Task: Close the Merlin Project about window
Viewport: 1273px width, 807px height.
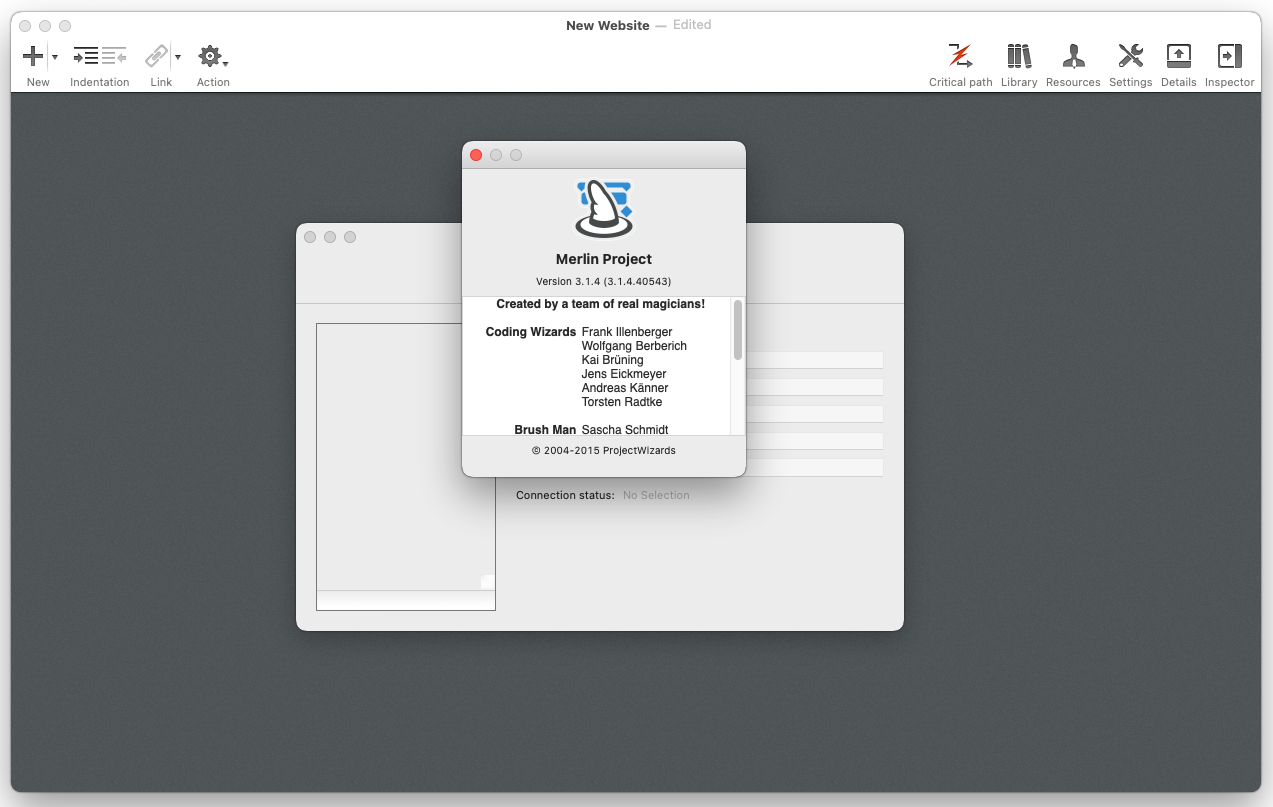Action: pyautogui.click(x=476, y=155)
